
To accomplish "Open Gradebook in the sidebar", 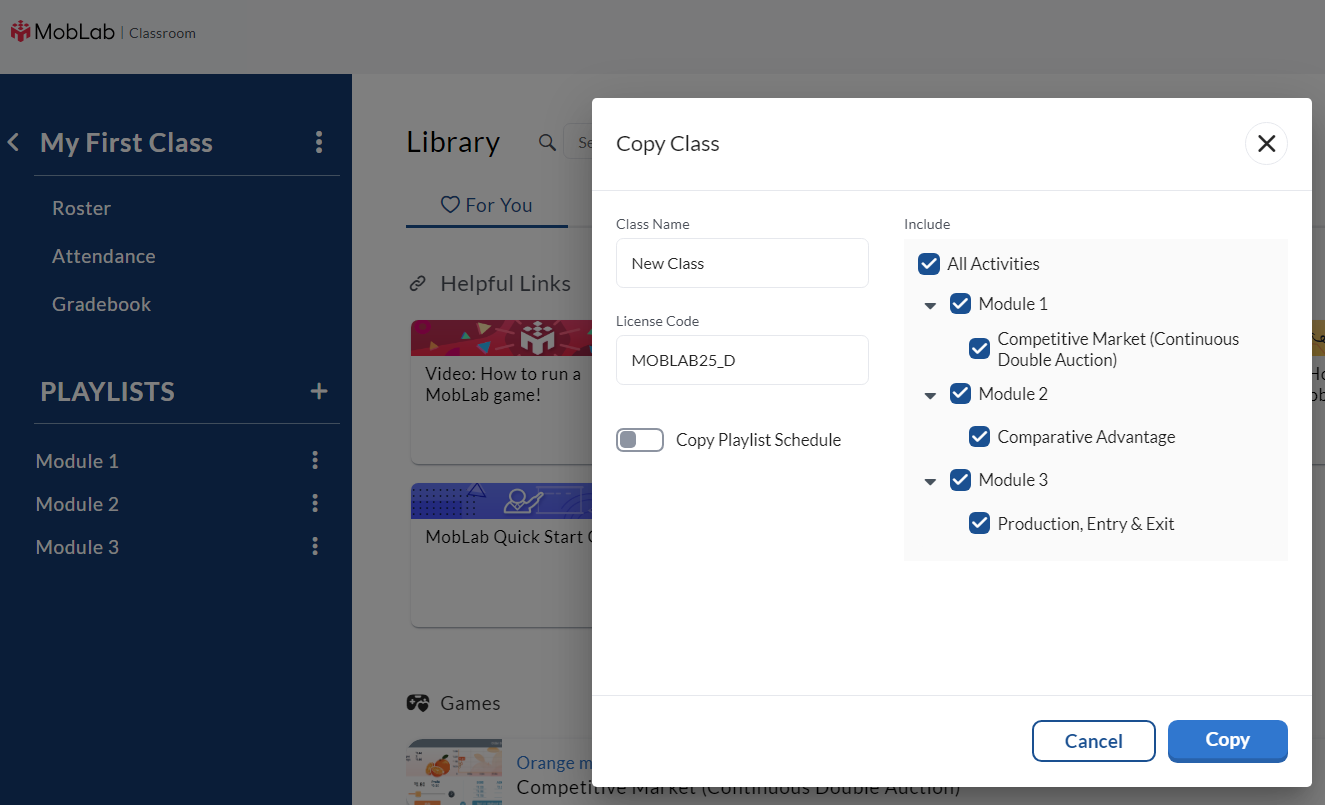I will pos(102,304).
